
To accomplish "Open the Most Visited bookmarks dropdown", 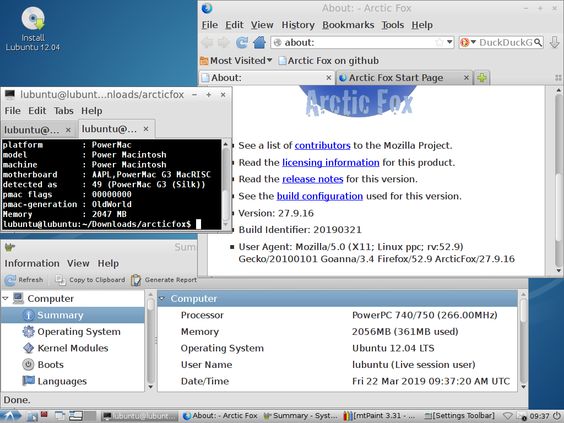I will pyautogui.click(x=236, y=60).
